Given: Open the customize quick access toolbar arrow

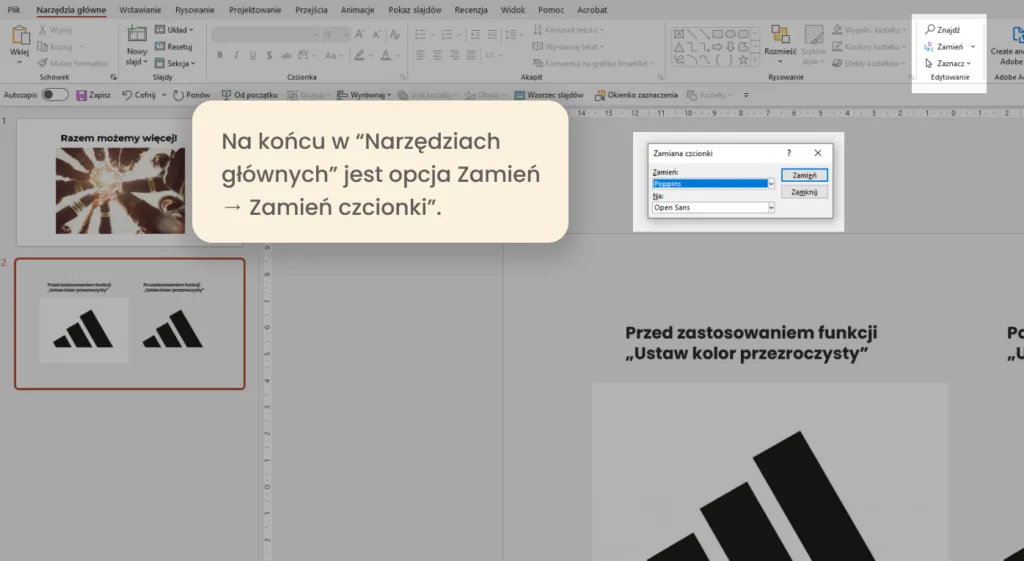Looking at the screenshot, I should tap(746, 95).
